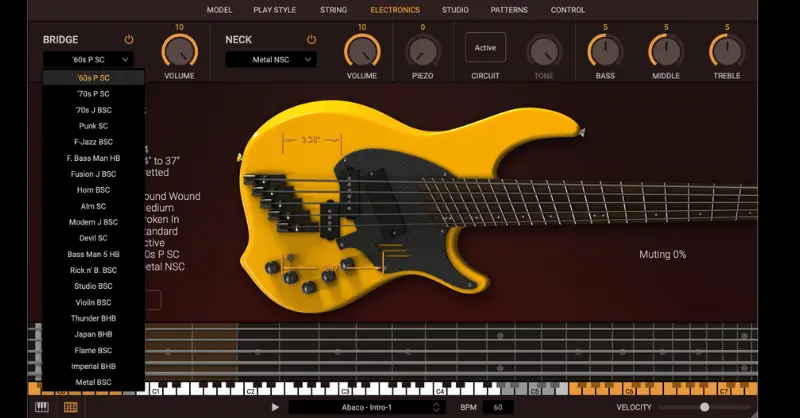Click the VELOCITY slider handle
800x418 pixels.
click(x=705, y=407)
